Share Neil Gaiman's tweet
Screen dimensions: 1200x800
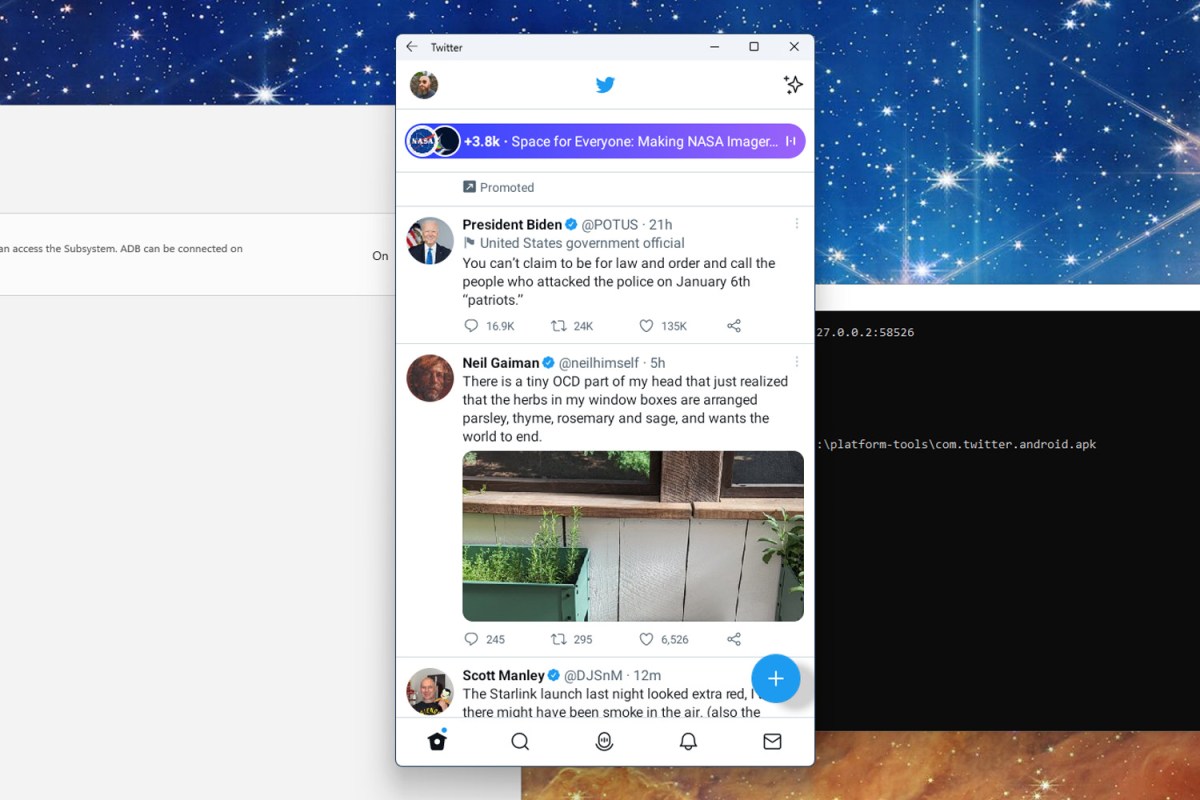733,639
